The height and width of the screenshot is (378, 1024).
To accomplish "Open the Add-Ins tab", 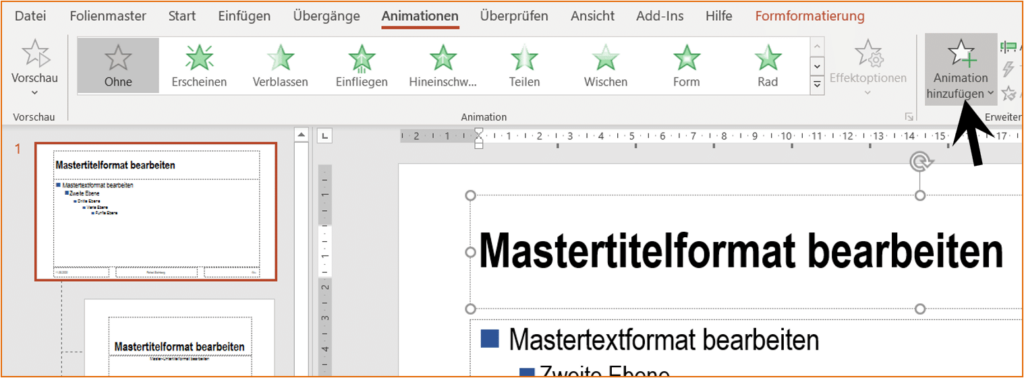I will [x=660, y=16].
